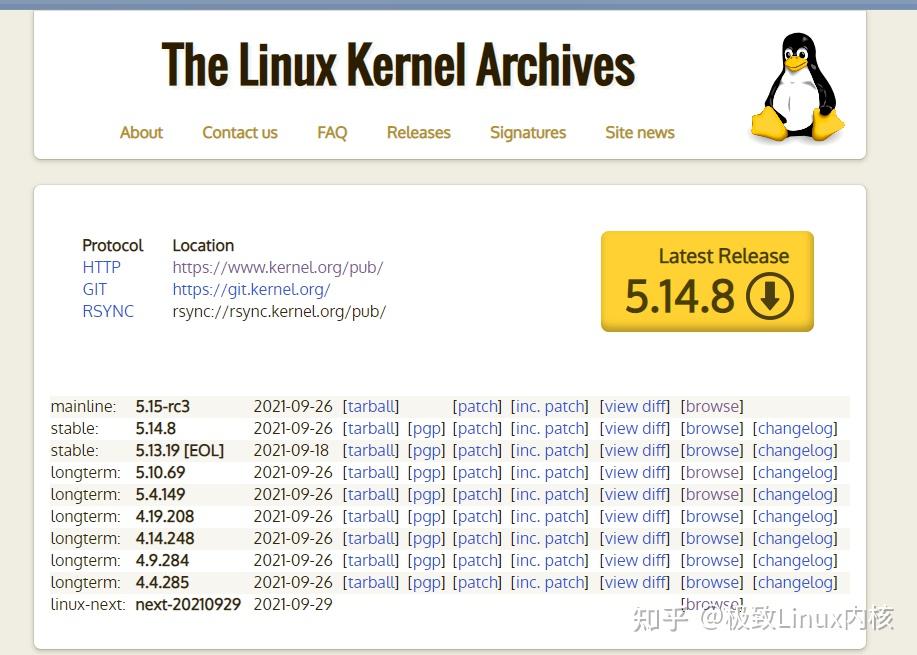
Task: Open the Site news page
Action: coord(639,132)
